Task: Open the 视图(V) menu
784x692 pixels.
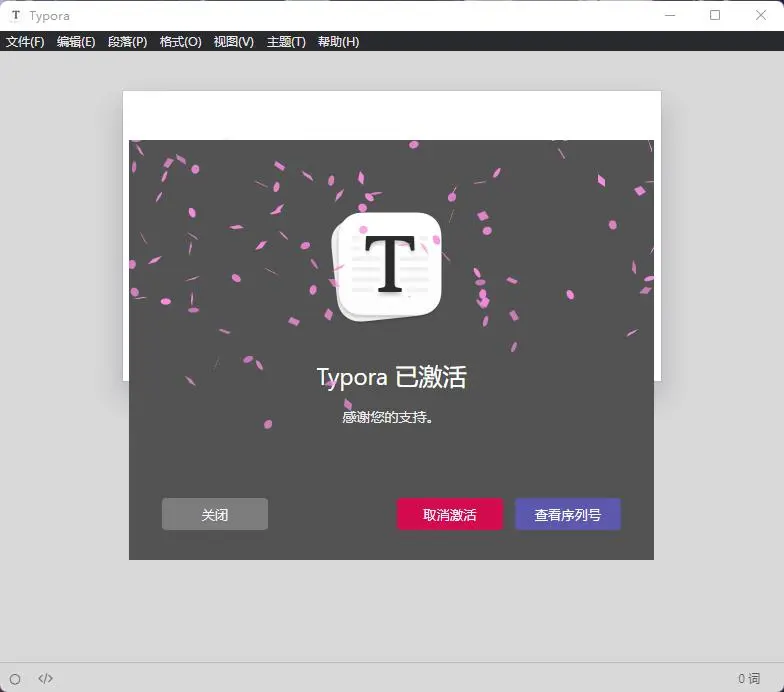Action: [x=234, y=42]
